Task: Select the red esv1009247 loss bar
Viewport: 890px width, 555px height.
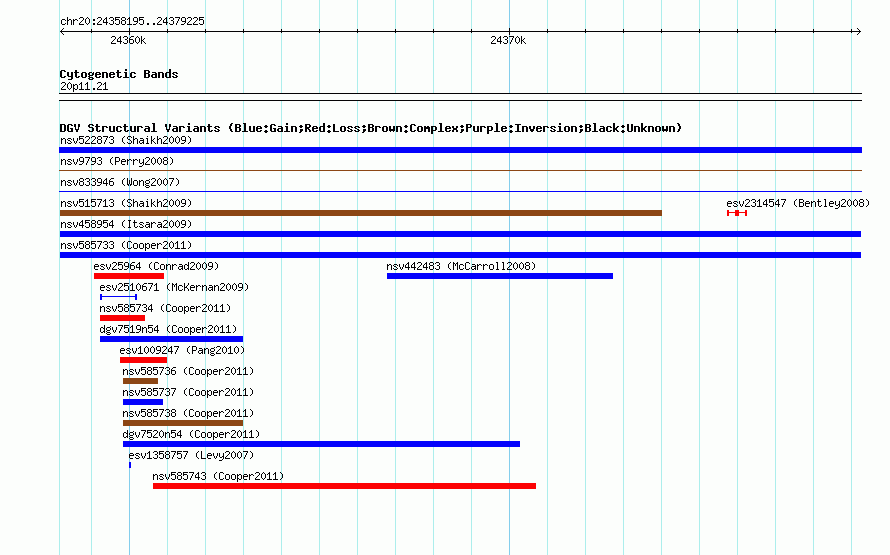Action: (144, 360)
